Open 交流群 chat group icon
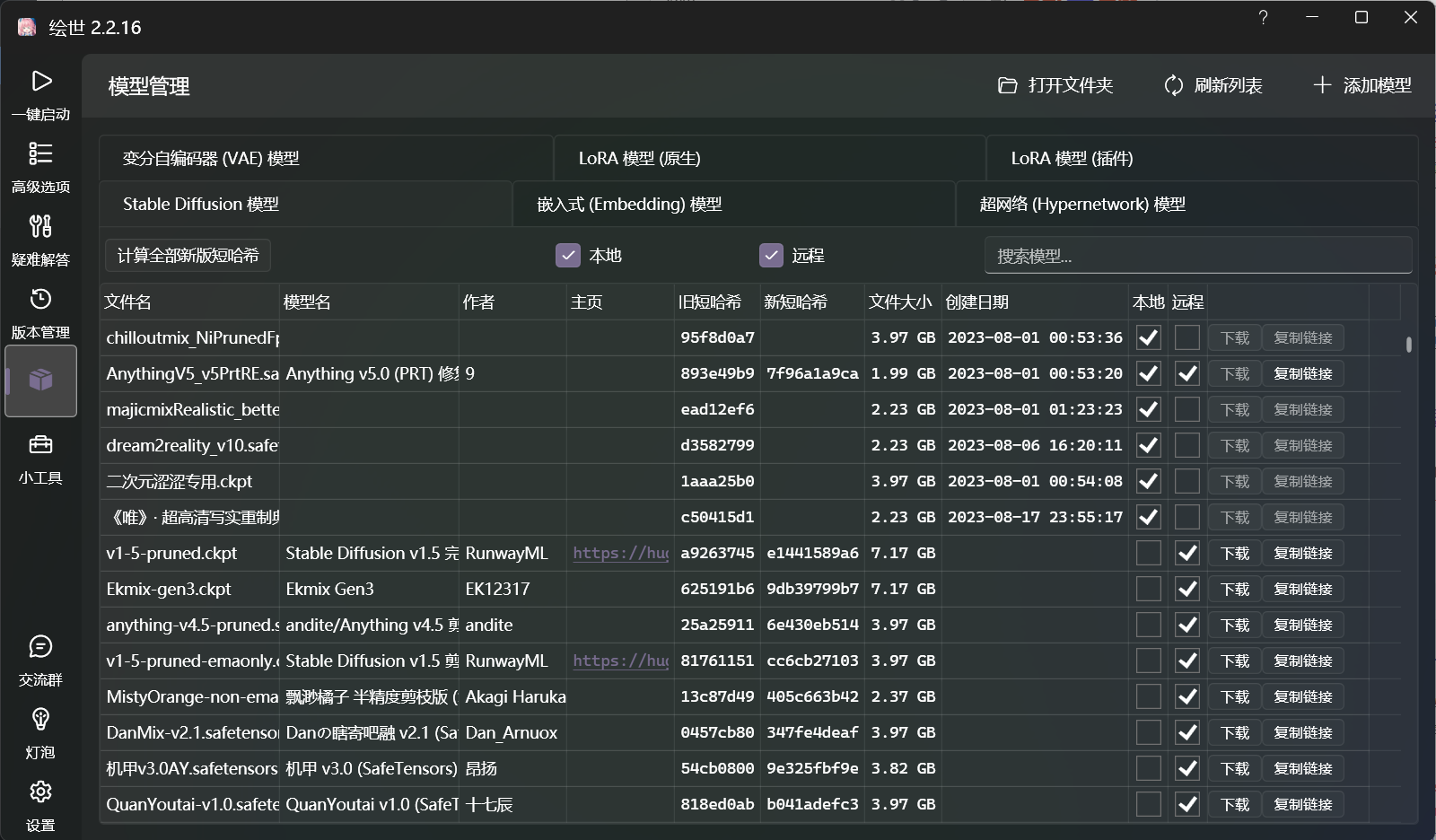The width and height of the screenshot is (1436, 840). [x=40, y=646]
